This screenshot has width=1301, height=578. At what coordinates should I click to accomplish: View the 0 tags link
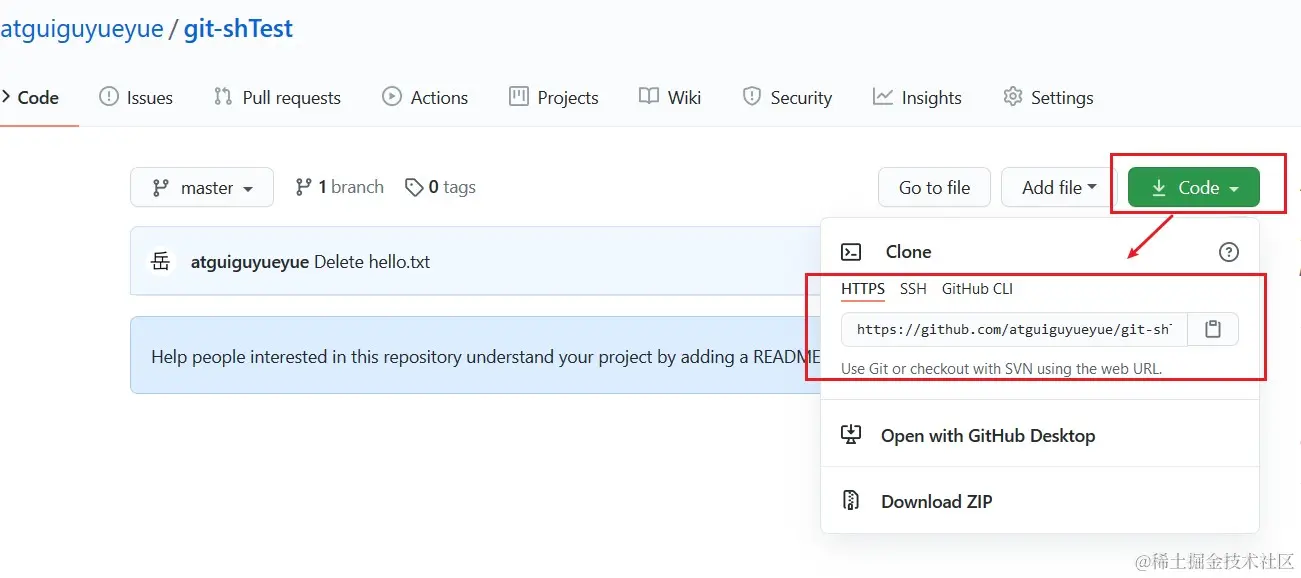(x=440, y=187)
